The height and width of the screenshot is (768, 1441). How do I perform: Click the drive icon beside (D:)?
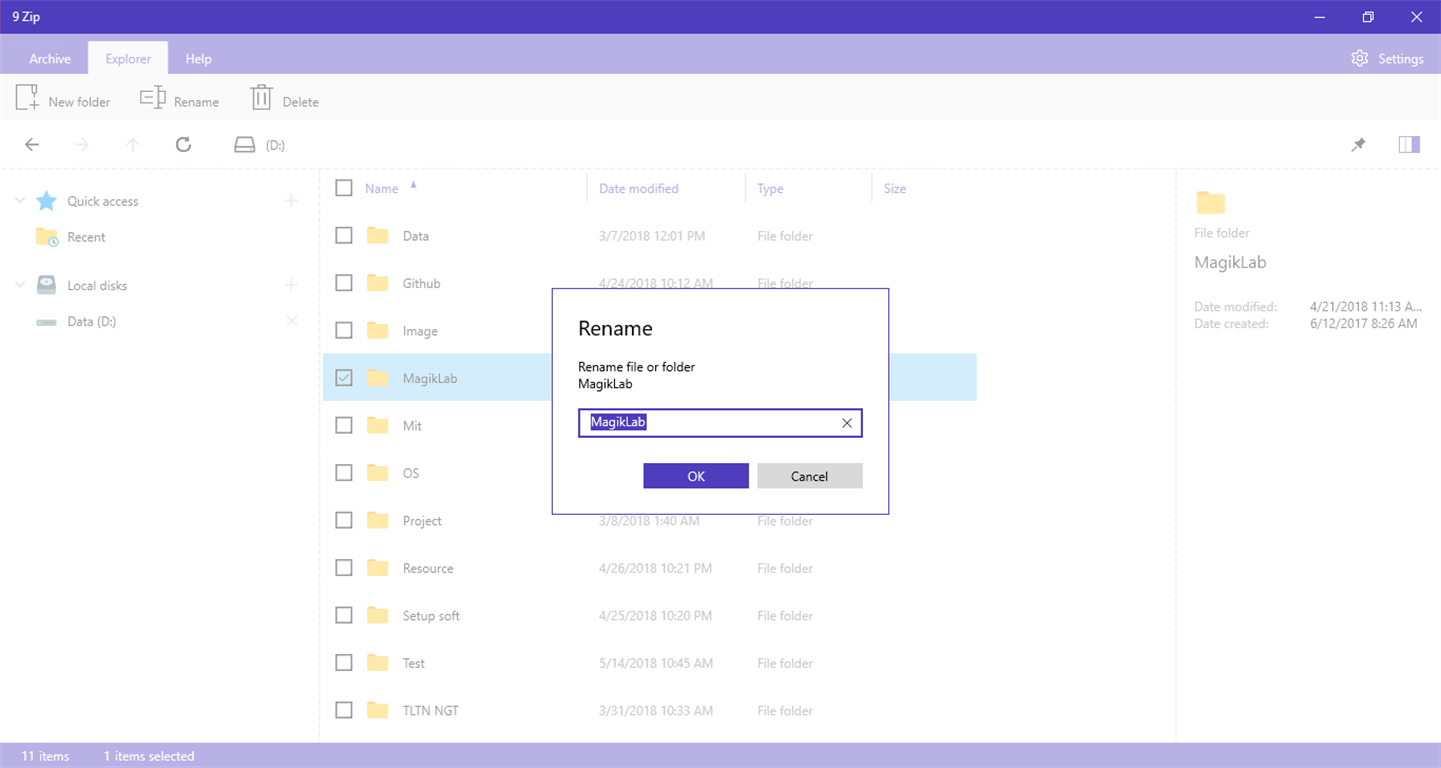[245, 145]
